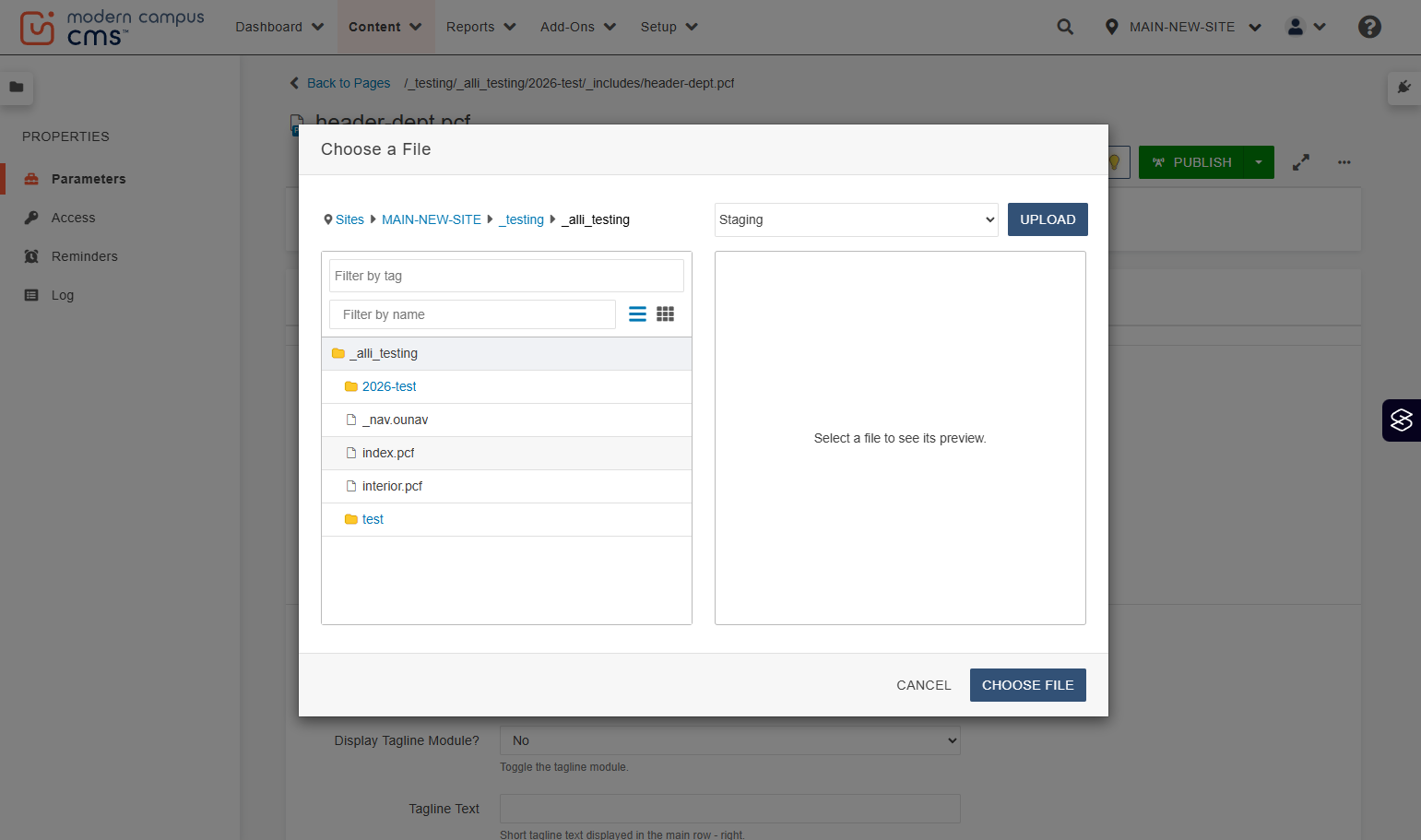Click the index.pcf file icon
1421x840 pixels.
pyautogui.click(x=351, y=453)
